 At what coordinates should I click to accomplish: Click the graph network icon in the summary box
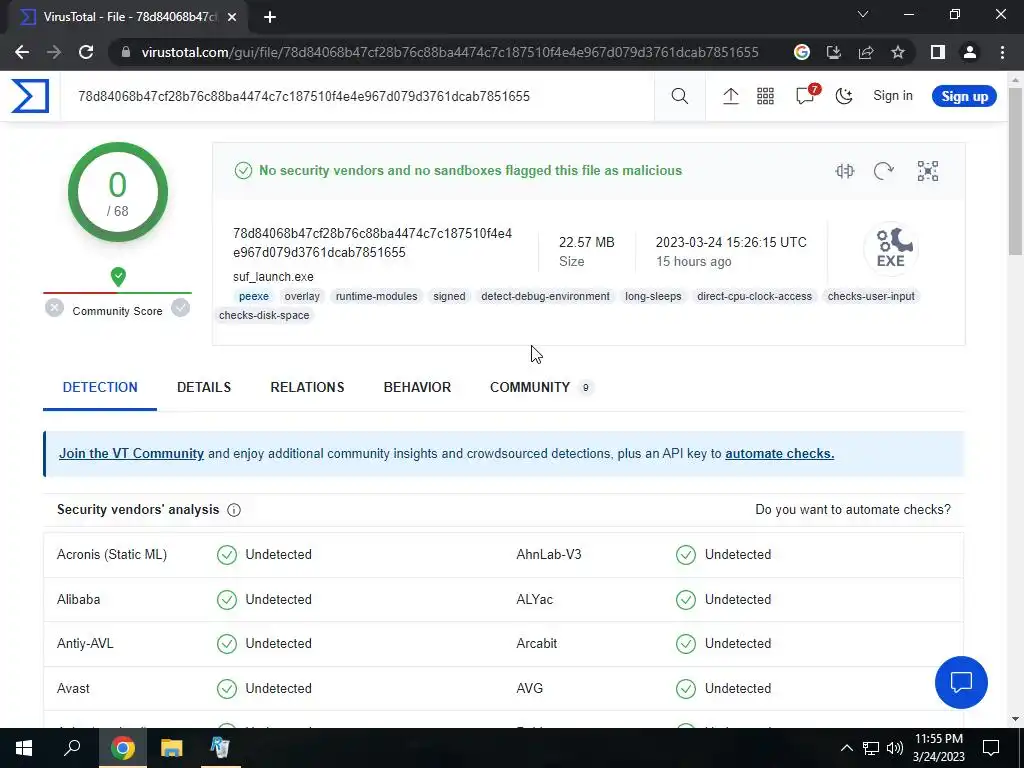927,171
